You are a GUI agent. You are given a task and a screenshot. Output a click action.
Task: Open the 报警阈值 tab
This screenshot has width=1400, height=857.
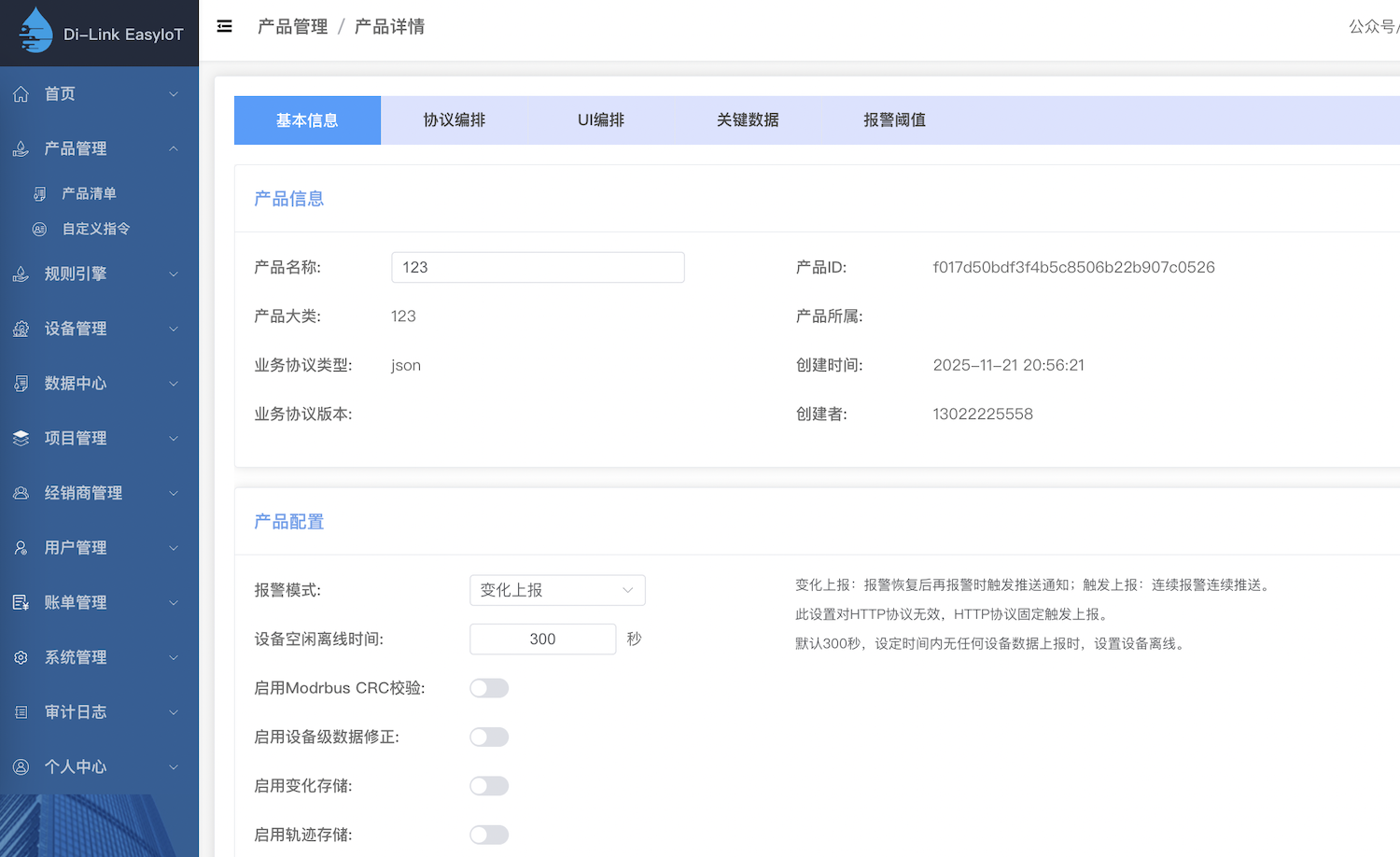point(894,119)
